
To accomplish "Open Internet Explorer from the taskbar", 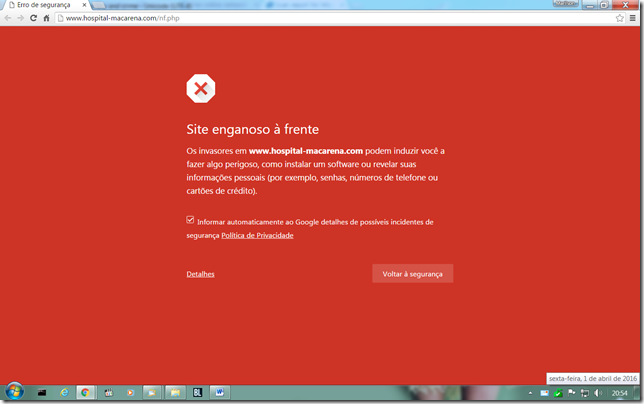I will pos(64,393).
